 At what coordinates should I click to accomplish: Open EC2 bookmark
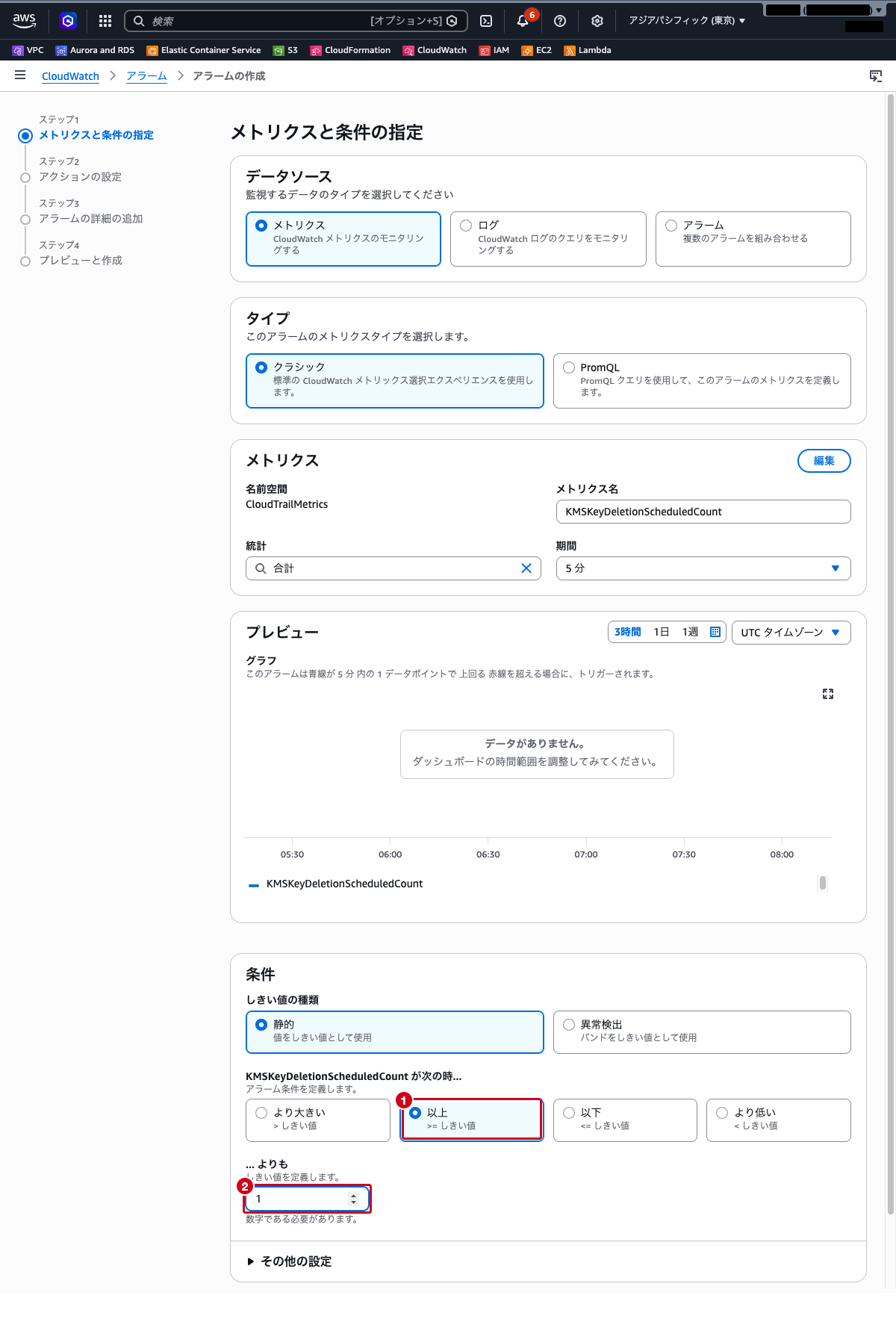[537, 50]
